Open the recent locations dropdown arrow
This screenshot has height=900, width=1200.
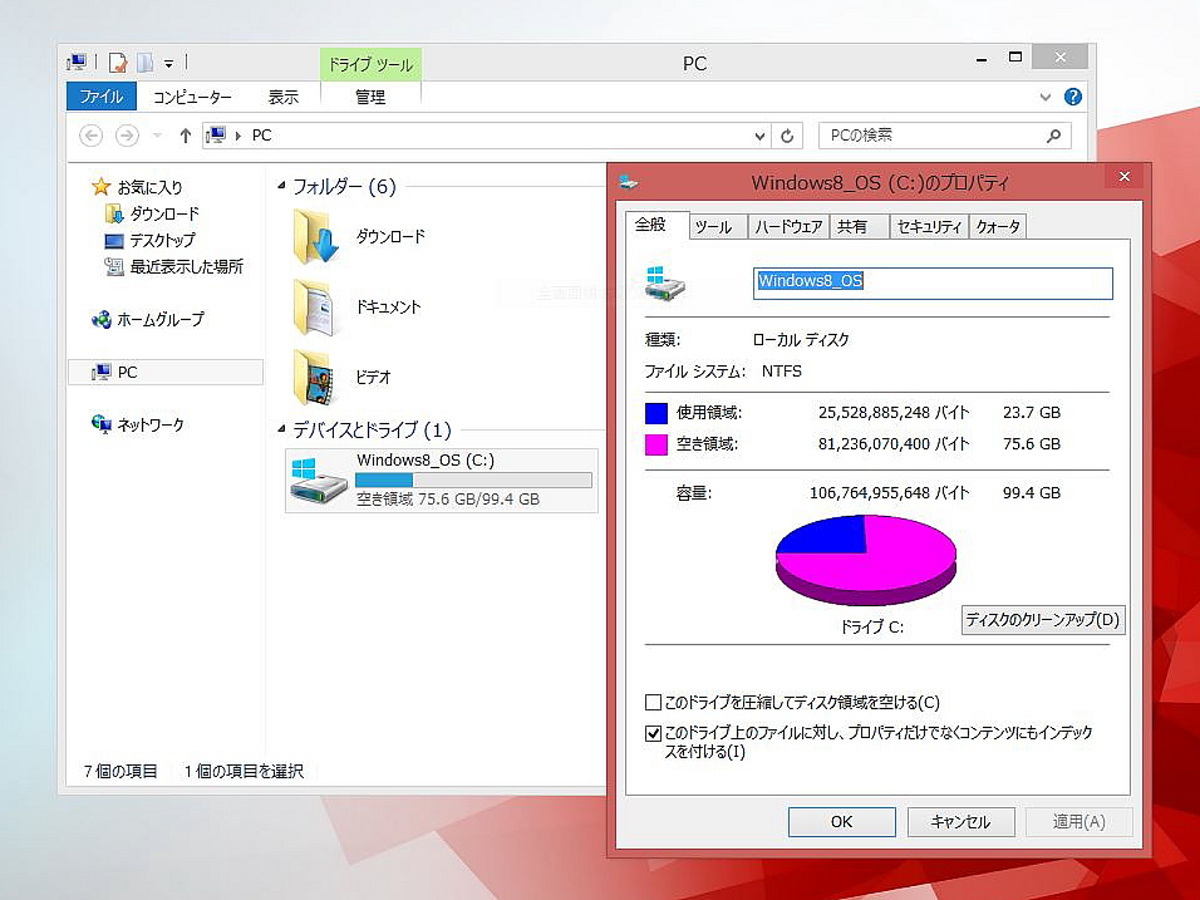click(x=157, y=135)
